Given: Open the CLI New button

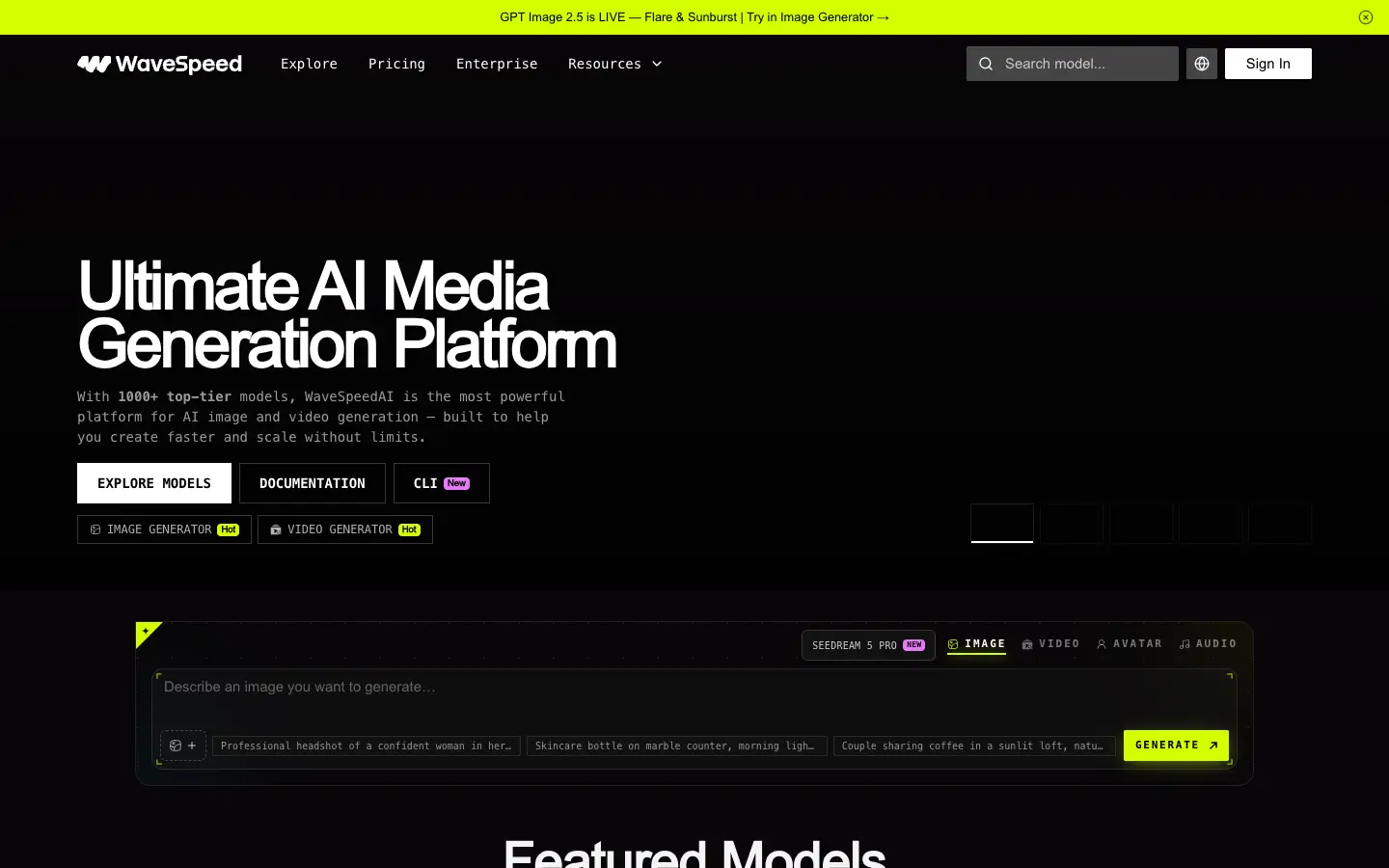Looking at the screenshot, I should point(442,483).
